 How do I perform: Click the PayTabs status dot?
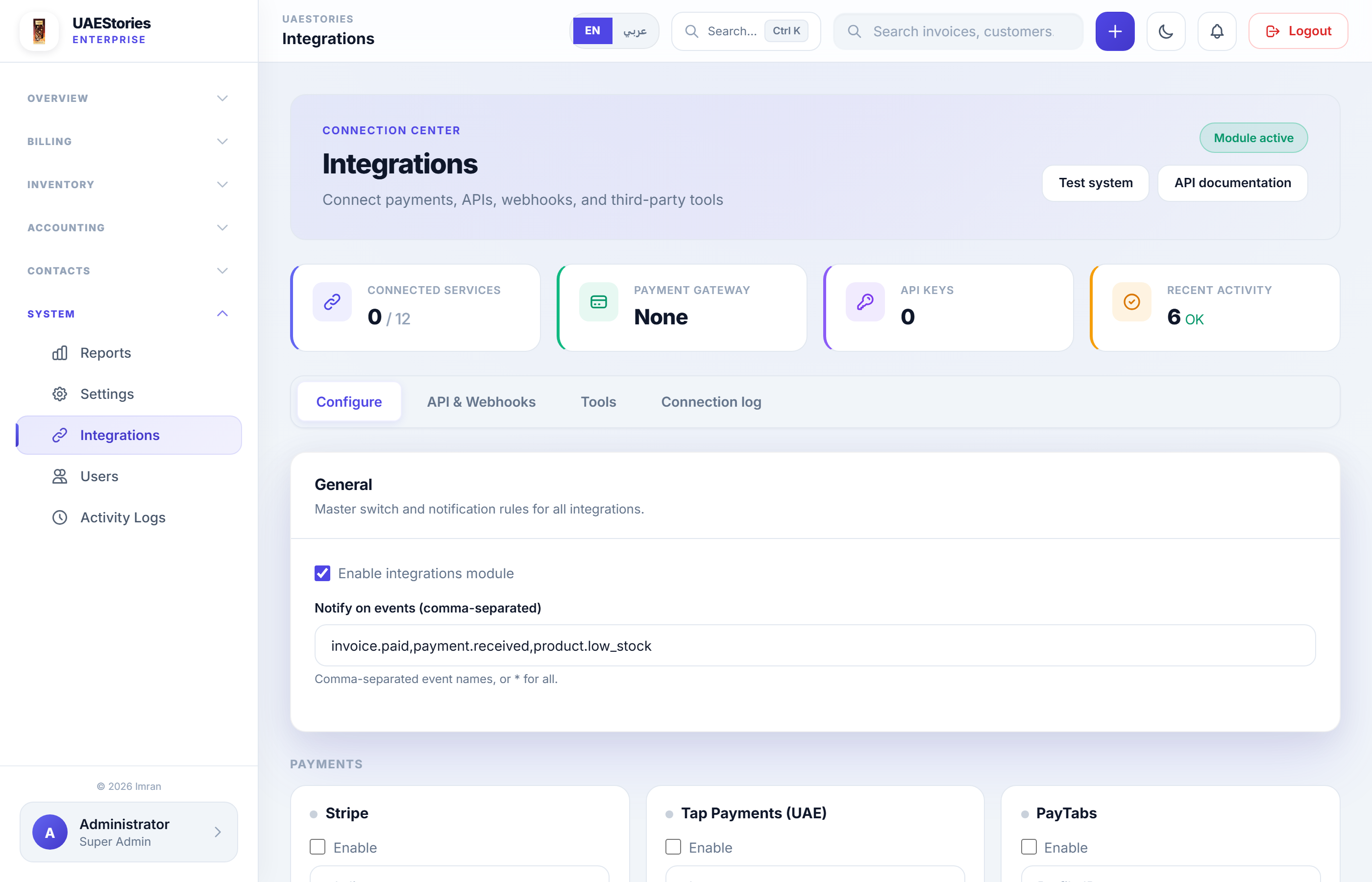pos(1025,814)
